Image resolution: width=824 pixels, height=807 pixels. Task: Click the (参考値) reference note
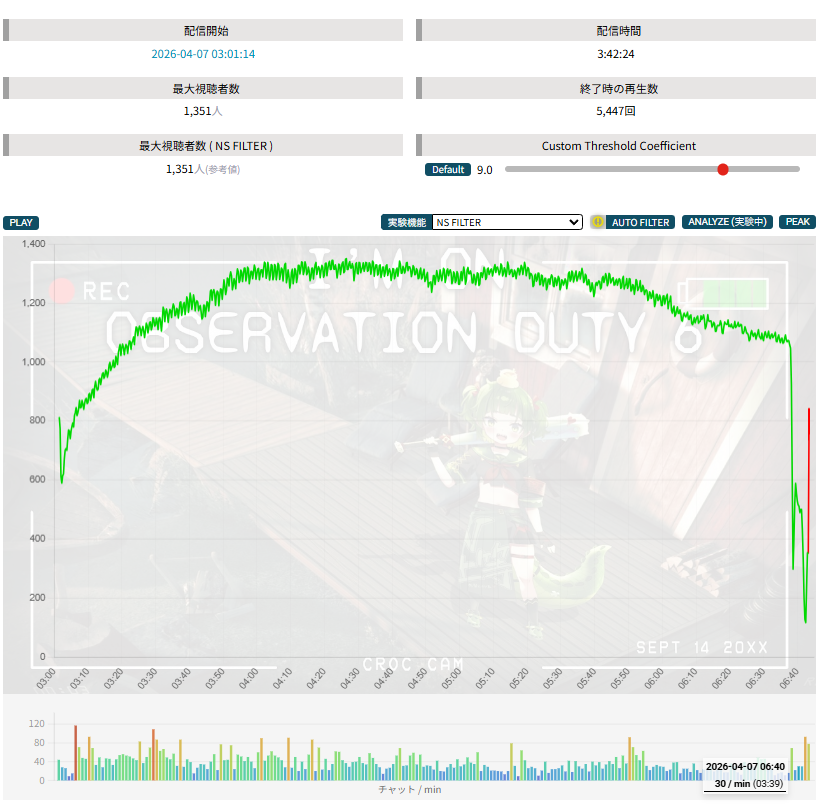[222, 170]
